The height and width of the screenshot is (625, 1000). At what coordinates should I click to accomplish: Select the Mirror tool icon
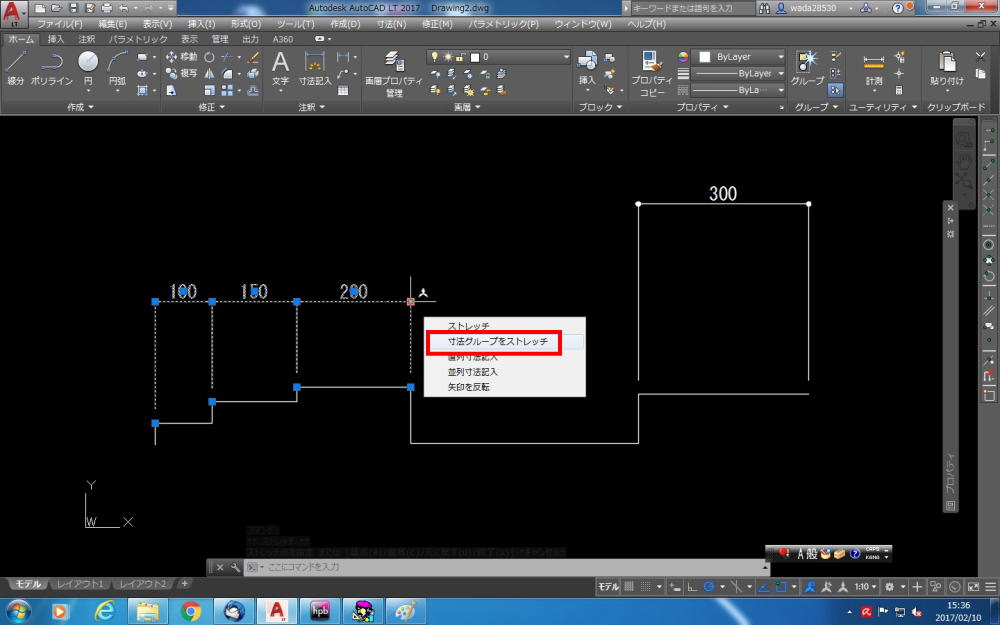209,73
